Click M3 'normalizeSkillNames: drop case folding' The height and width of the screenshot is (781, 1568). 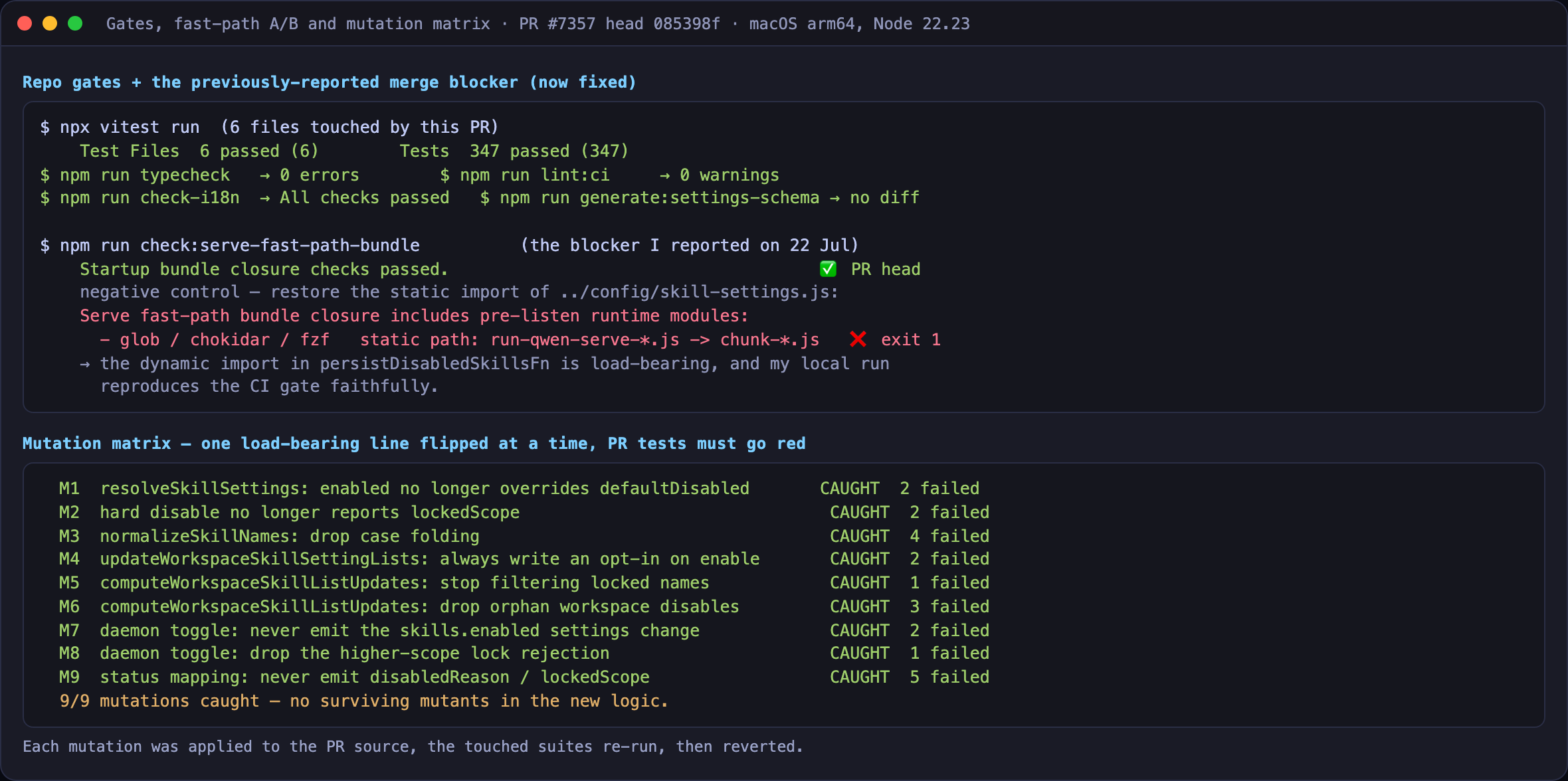coord(290,536)
